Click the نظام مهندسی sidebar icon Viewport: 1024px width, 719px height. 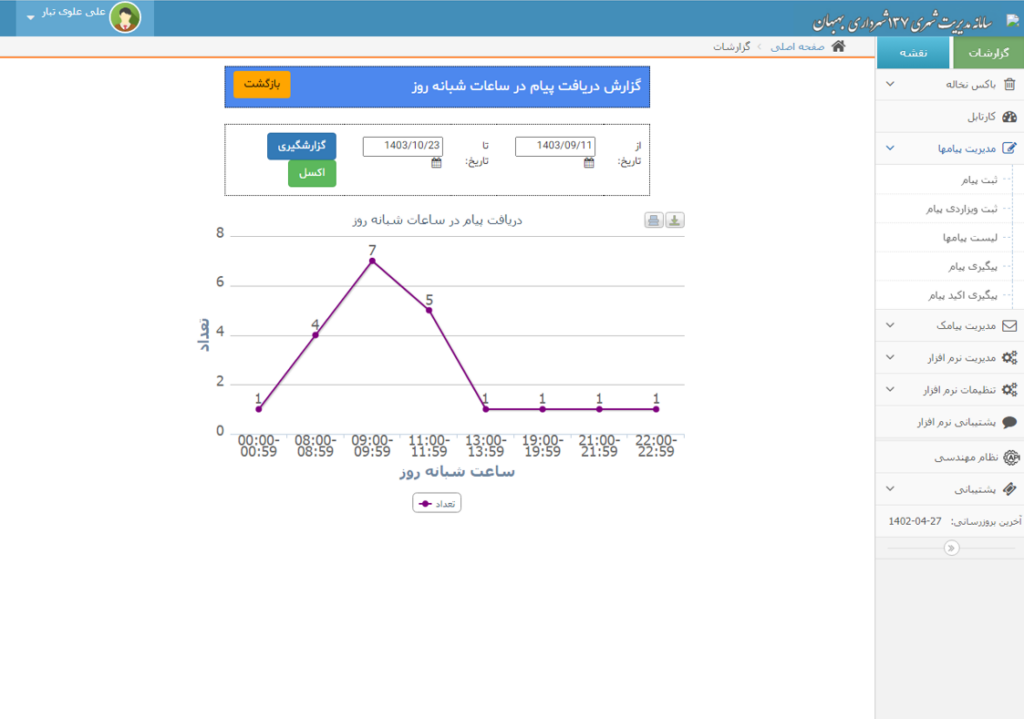(x=1010, y=458)
